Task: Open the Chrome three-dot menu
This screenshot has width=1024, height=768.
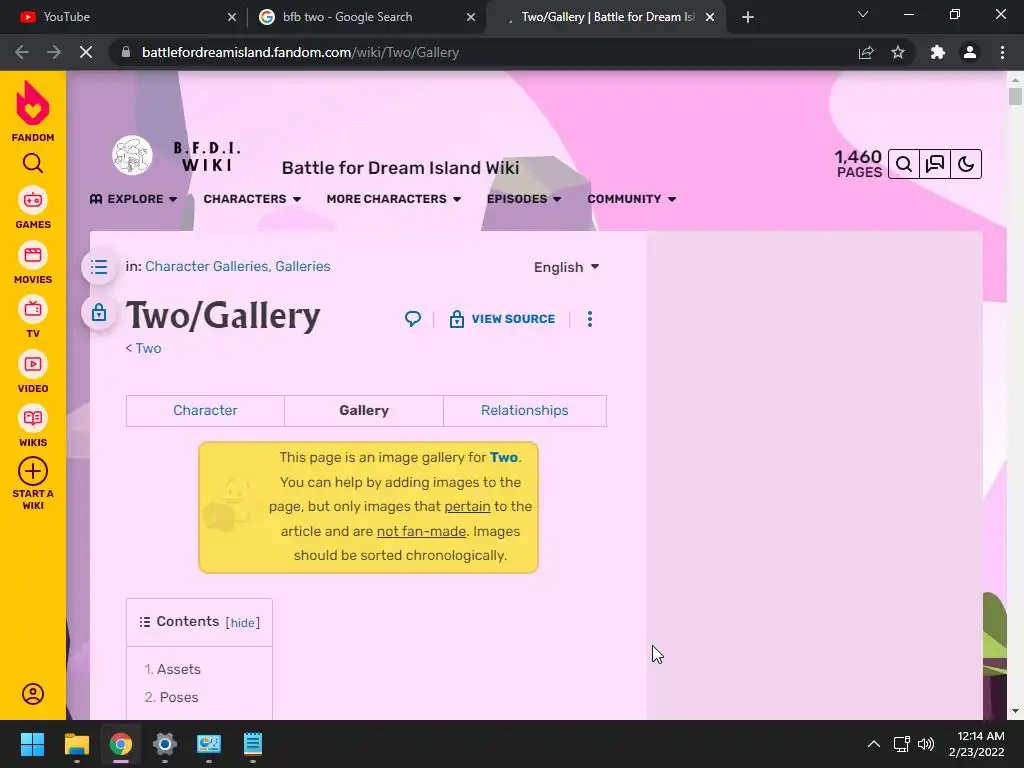Action: pos(1002,52)
